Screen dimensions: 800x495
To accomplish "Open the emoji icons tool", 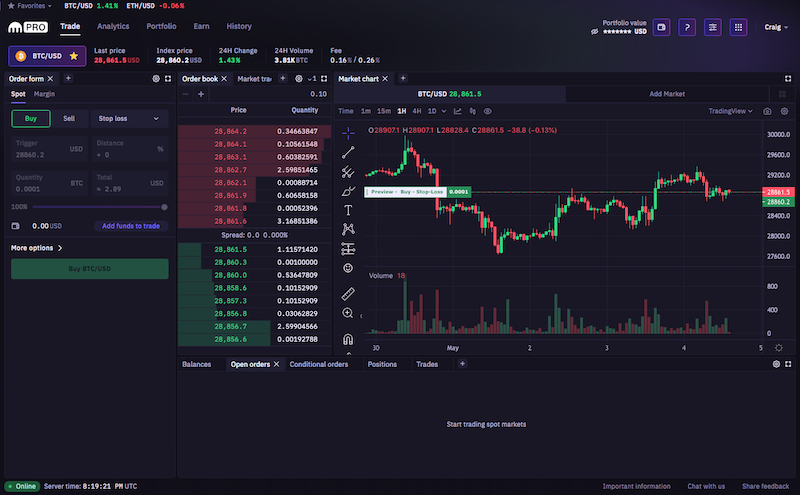I will 348,268.
